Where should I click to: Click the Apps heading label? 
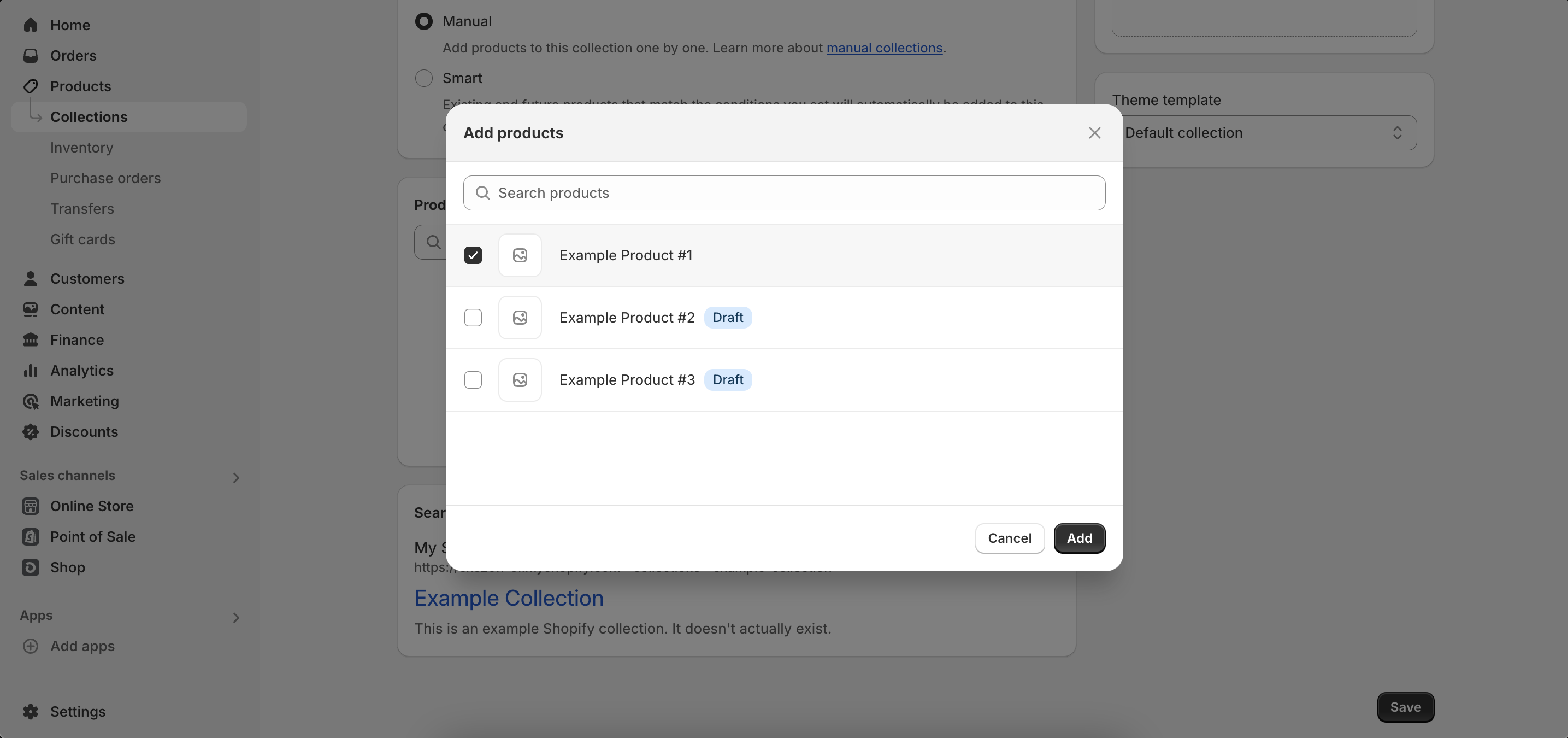click(36, 616)
